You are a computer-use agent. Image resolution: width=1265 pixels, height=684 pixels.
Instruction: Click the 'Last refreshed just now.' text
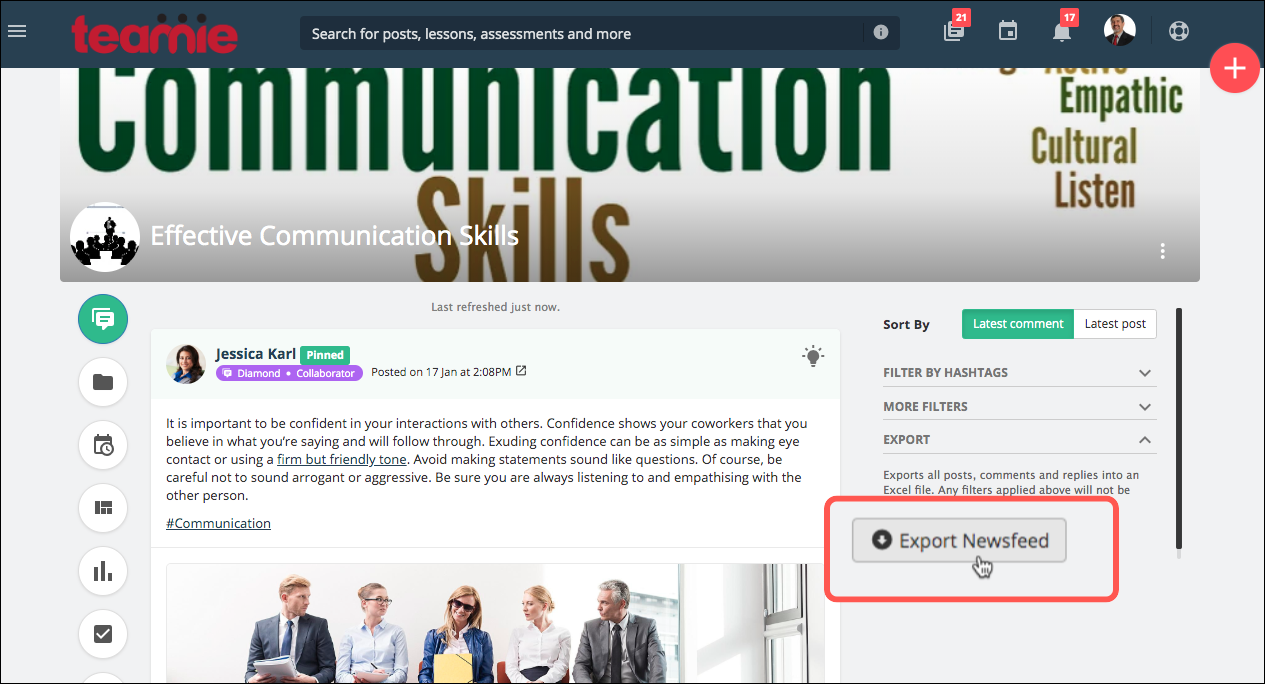(495, 307)
